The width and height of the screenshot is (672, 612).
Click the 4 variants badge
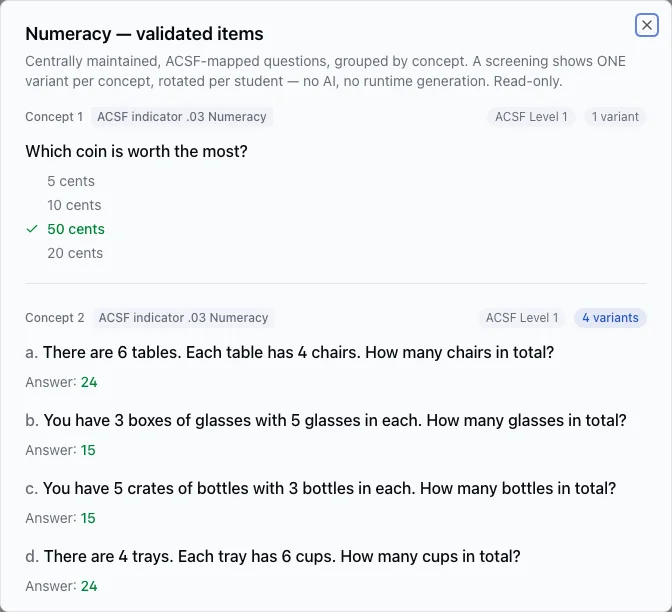click(610, 318)
